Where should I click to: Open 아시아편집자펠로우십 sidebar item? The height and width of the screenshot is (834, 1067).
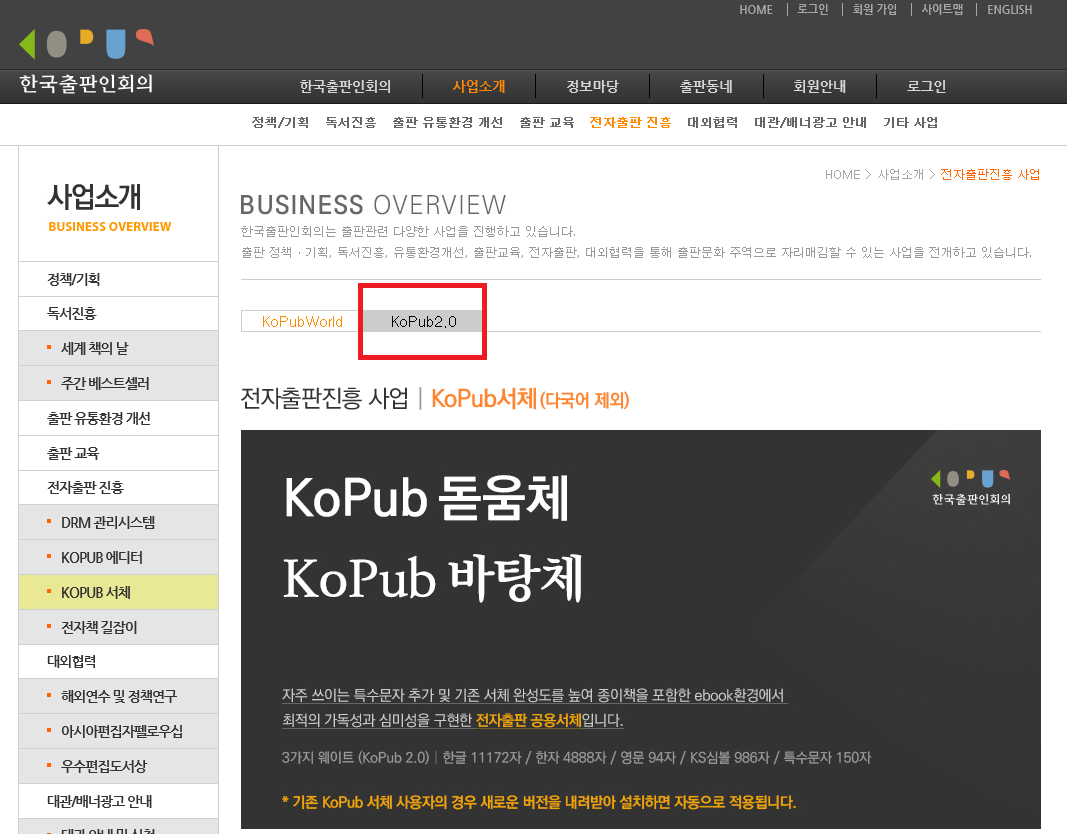pos(118,732)
